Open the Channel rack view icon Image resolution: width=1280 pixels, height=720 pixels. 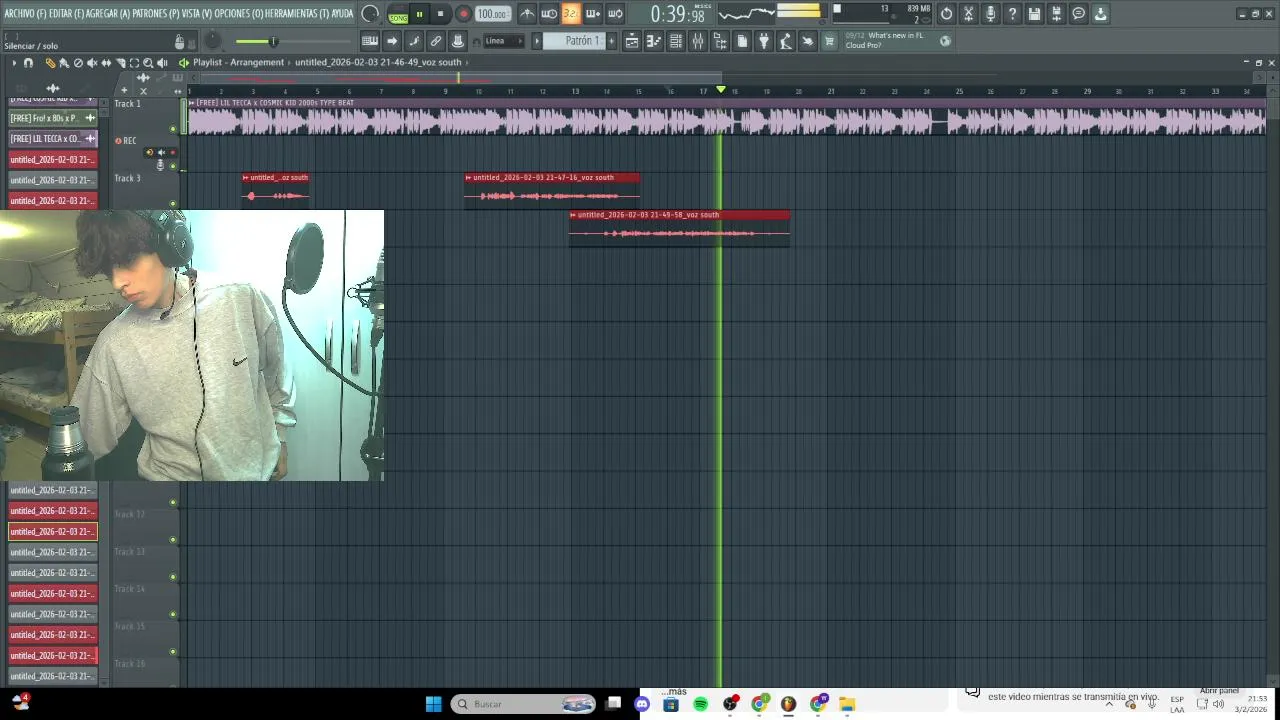coord(676,41)
